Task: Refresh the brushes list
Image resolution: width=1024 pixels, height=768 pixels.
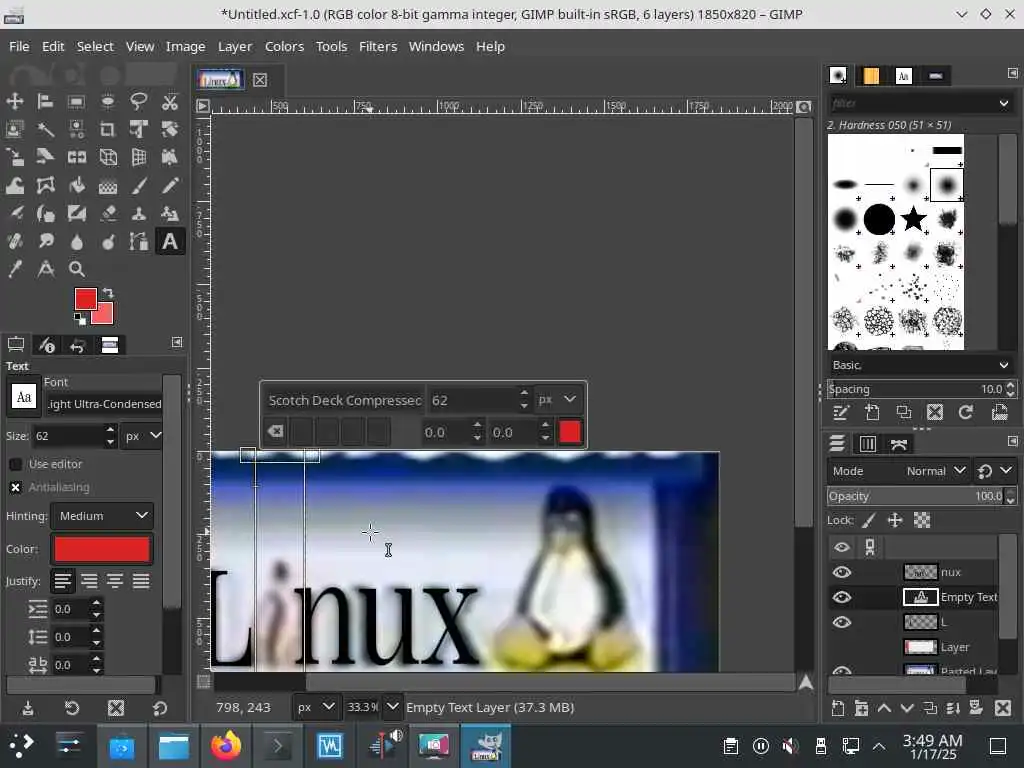Action: click(x=966, y=412)
